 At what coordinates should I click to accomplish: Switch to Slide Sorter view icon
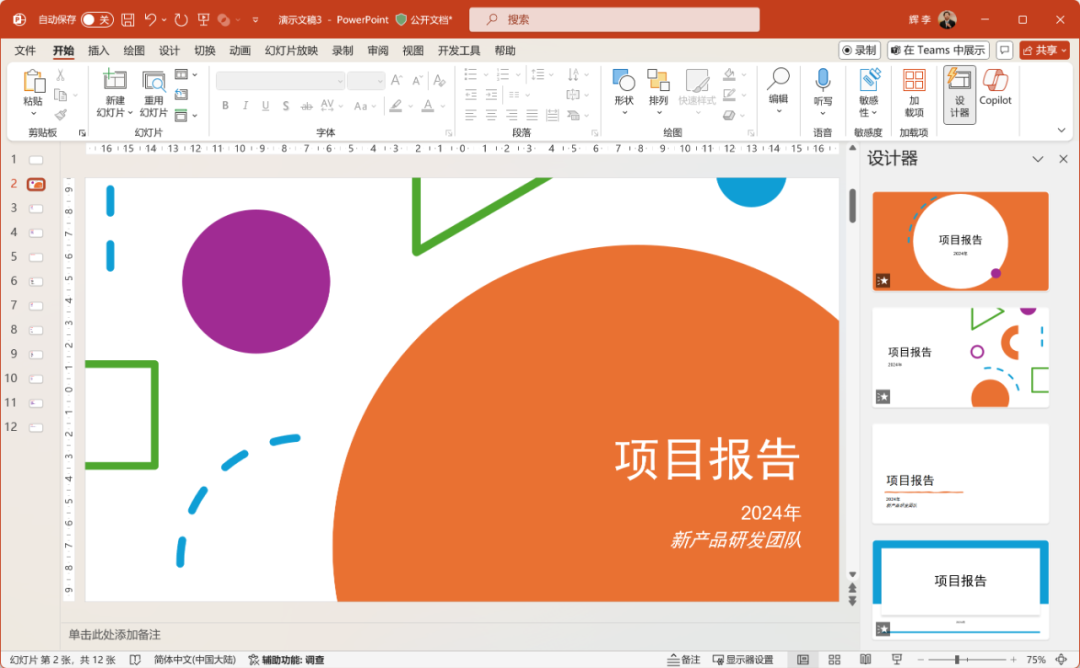834,660
